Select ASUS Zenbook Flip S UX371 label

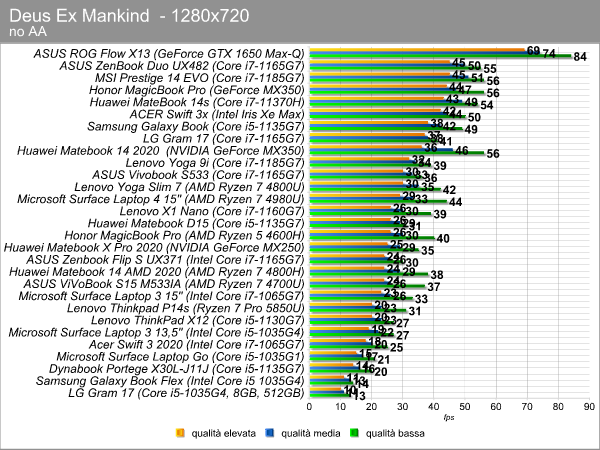(165, 260)
